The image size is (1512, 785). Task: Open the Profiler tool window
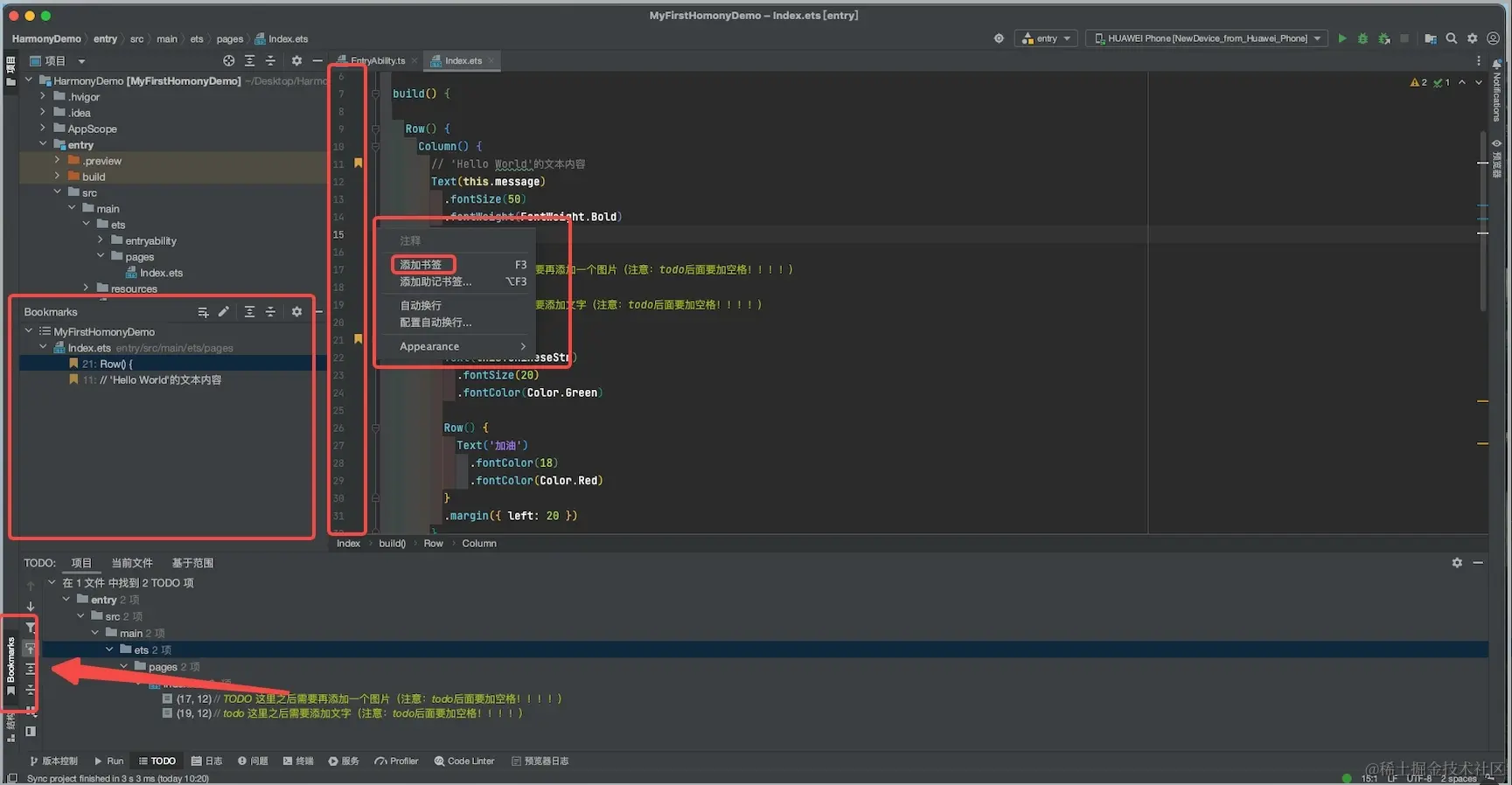(x=396, y=761)
